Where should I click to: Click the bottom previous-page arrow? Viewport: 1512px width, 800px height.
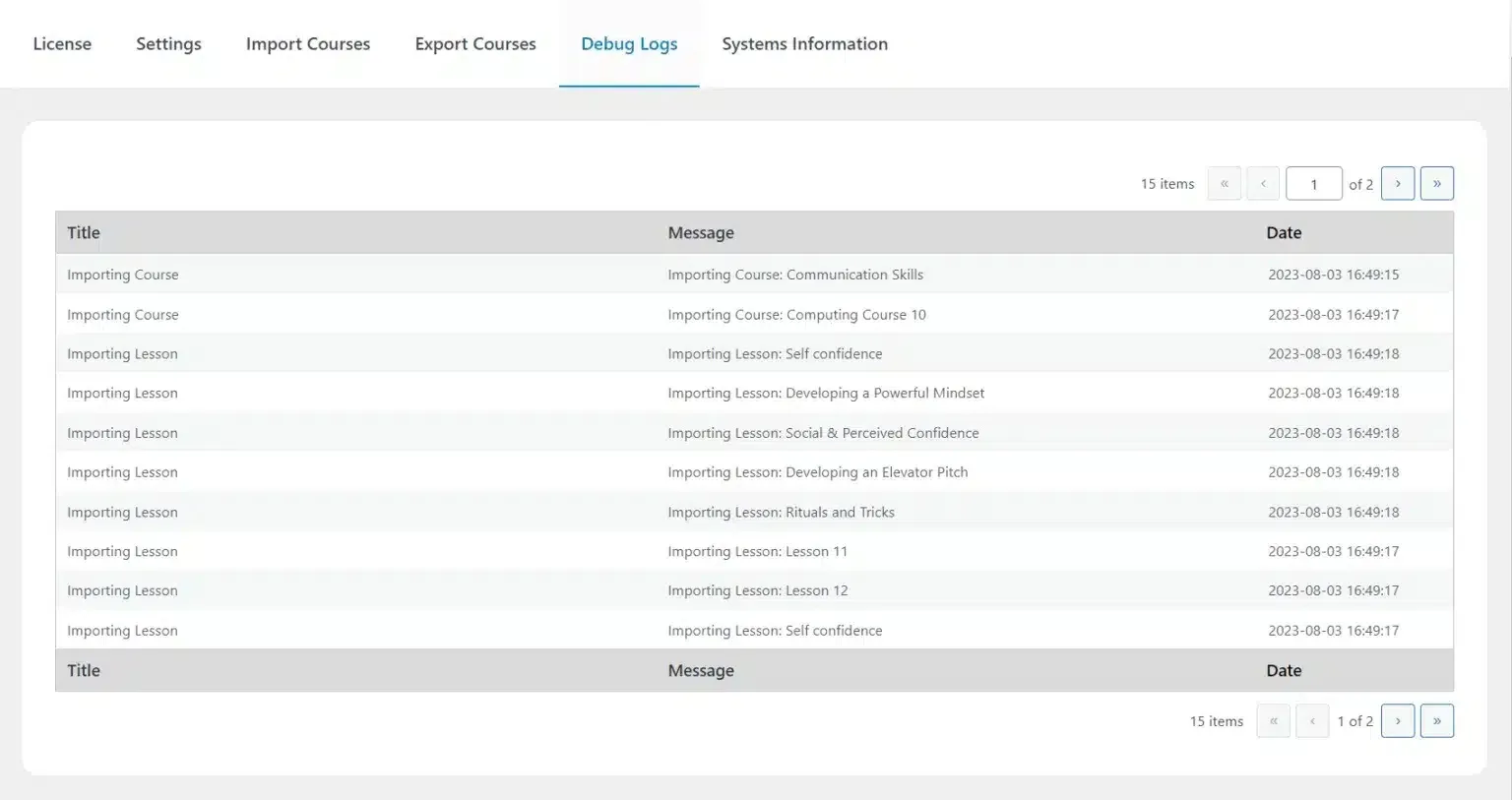coord(1312,720)
